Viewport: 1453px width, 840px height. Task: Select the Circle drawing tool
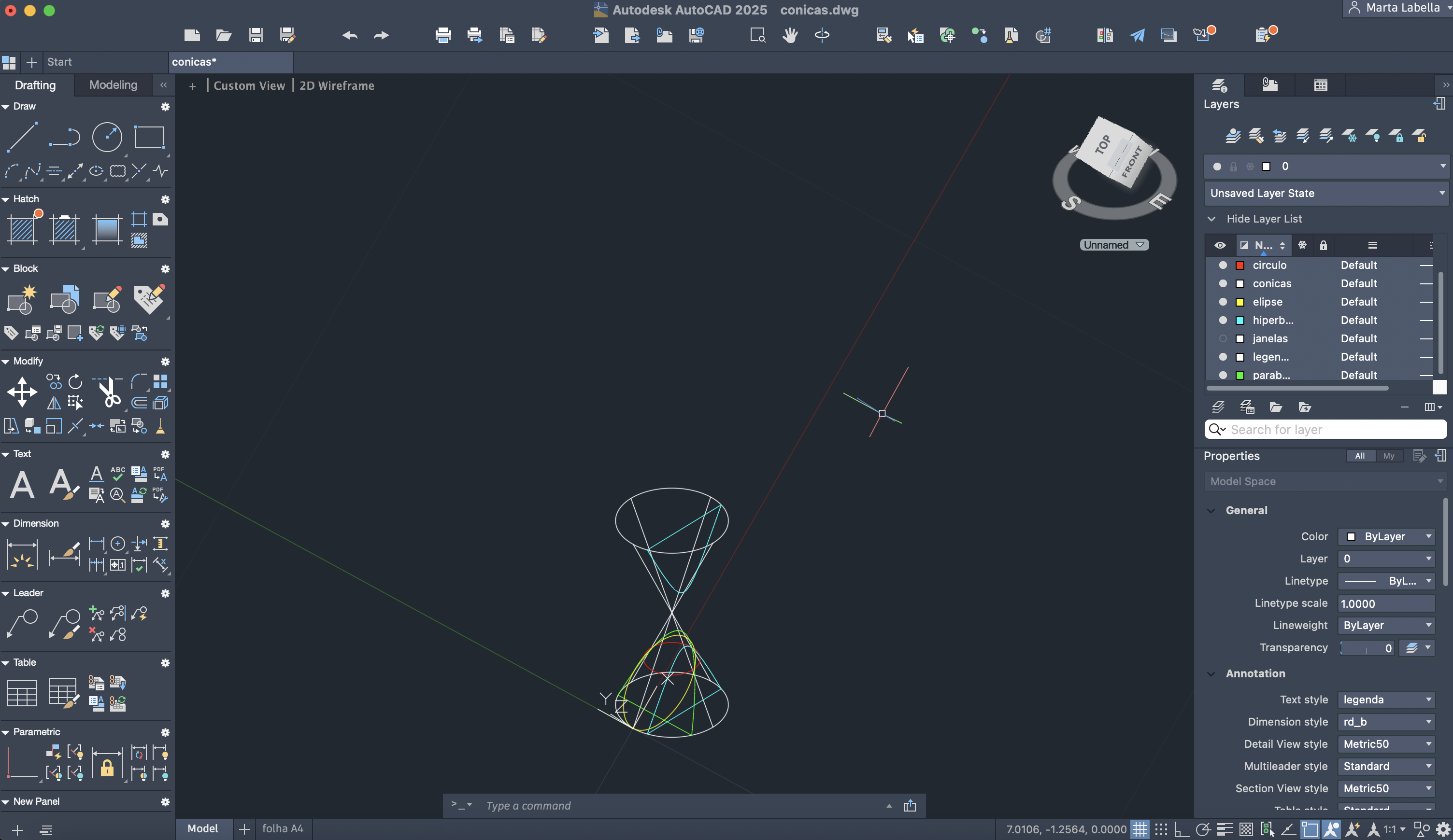107,137
